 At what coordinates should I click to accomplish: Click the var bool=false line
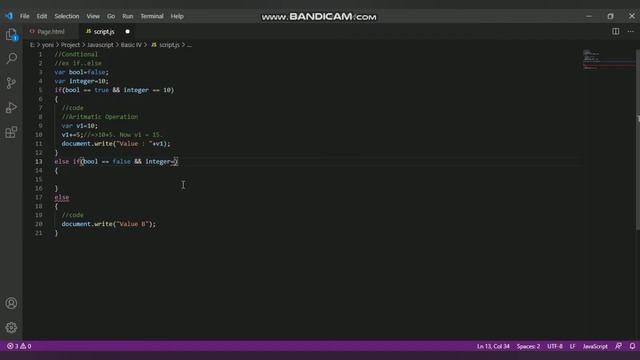82,72
